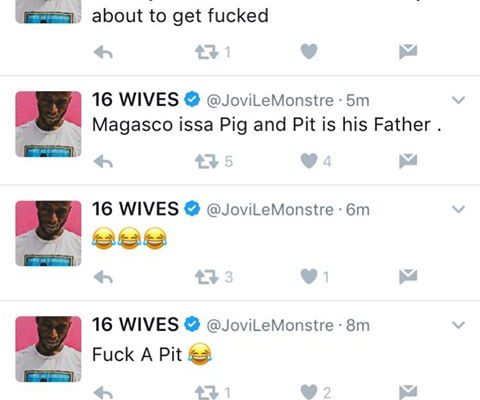Open options chevron on 5m tweet
480x400 pixels.
point(459,100)
